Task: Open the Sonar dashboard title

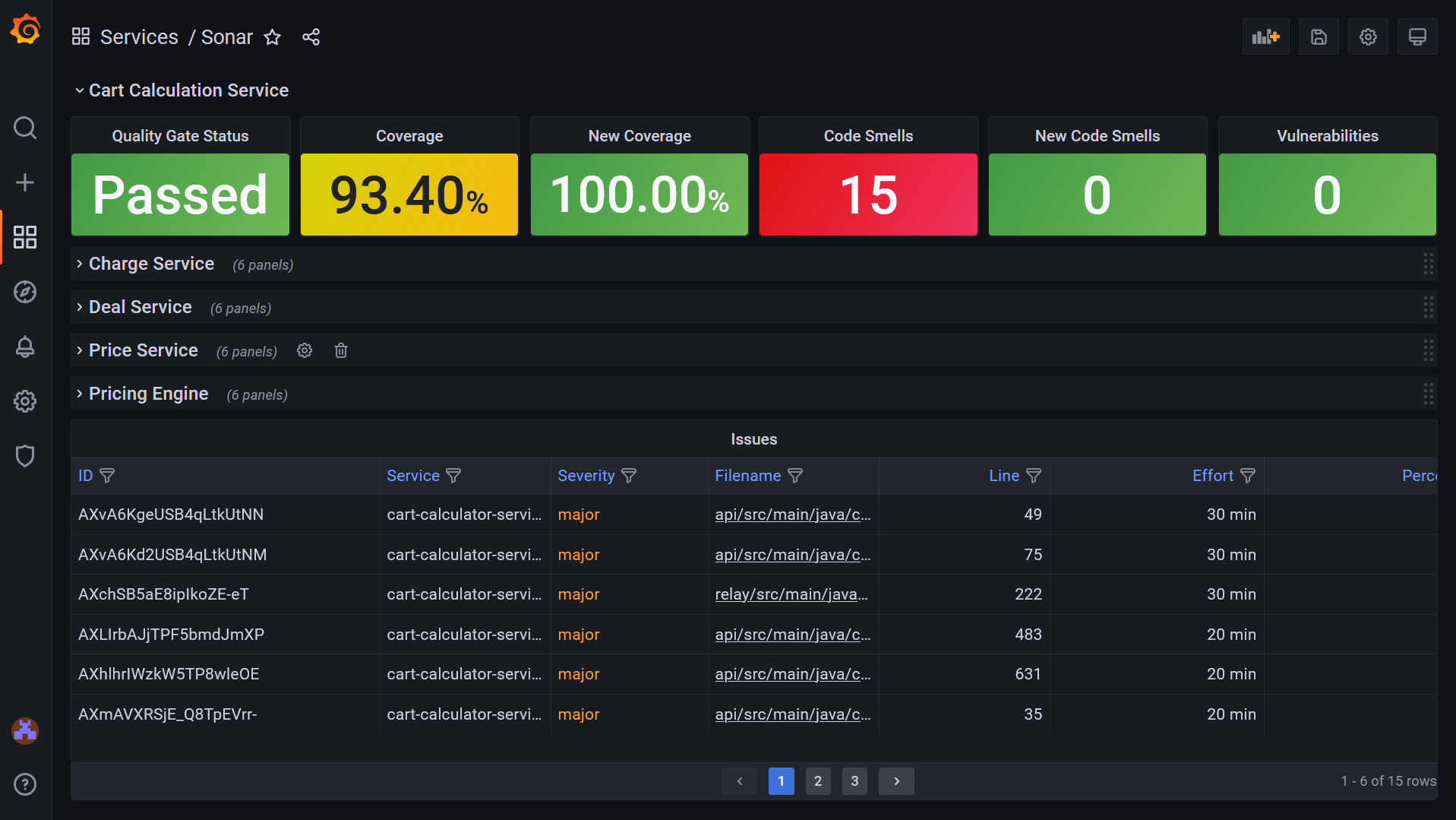Action: coord(227,37)
